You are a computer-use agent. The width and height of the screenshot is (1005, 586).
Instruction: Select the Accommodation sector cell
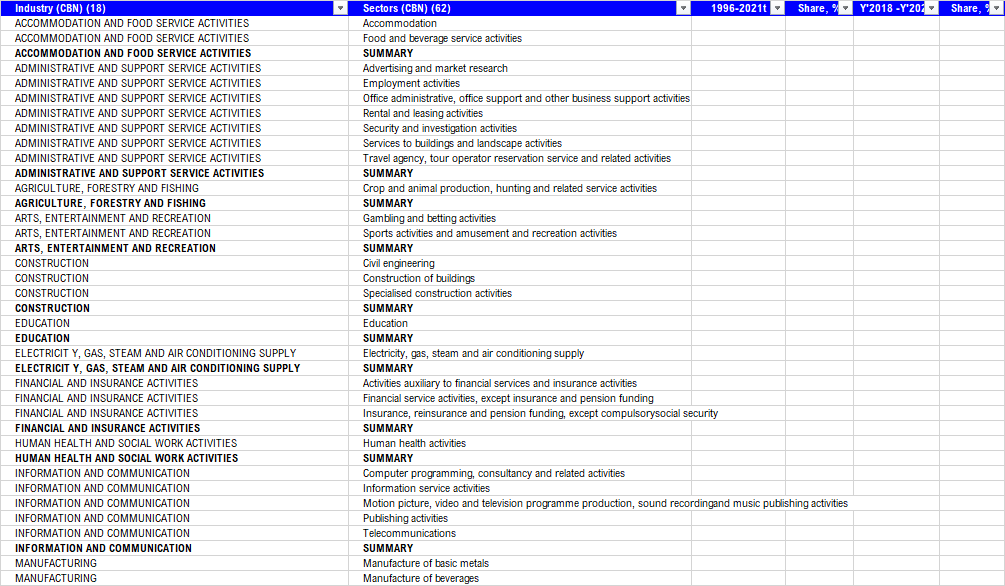click(520, 23)
